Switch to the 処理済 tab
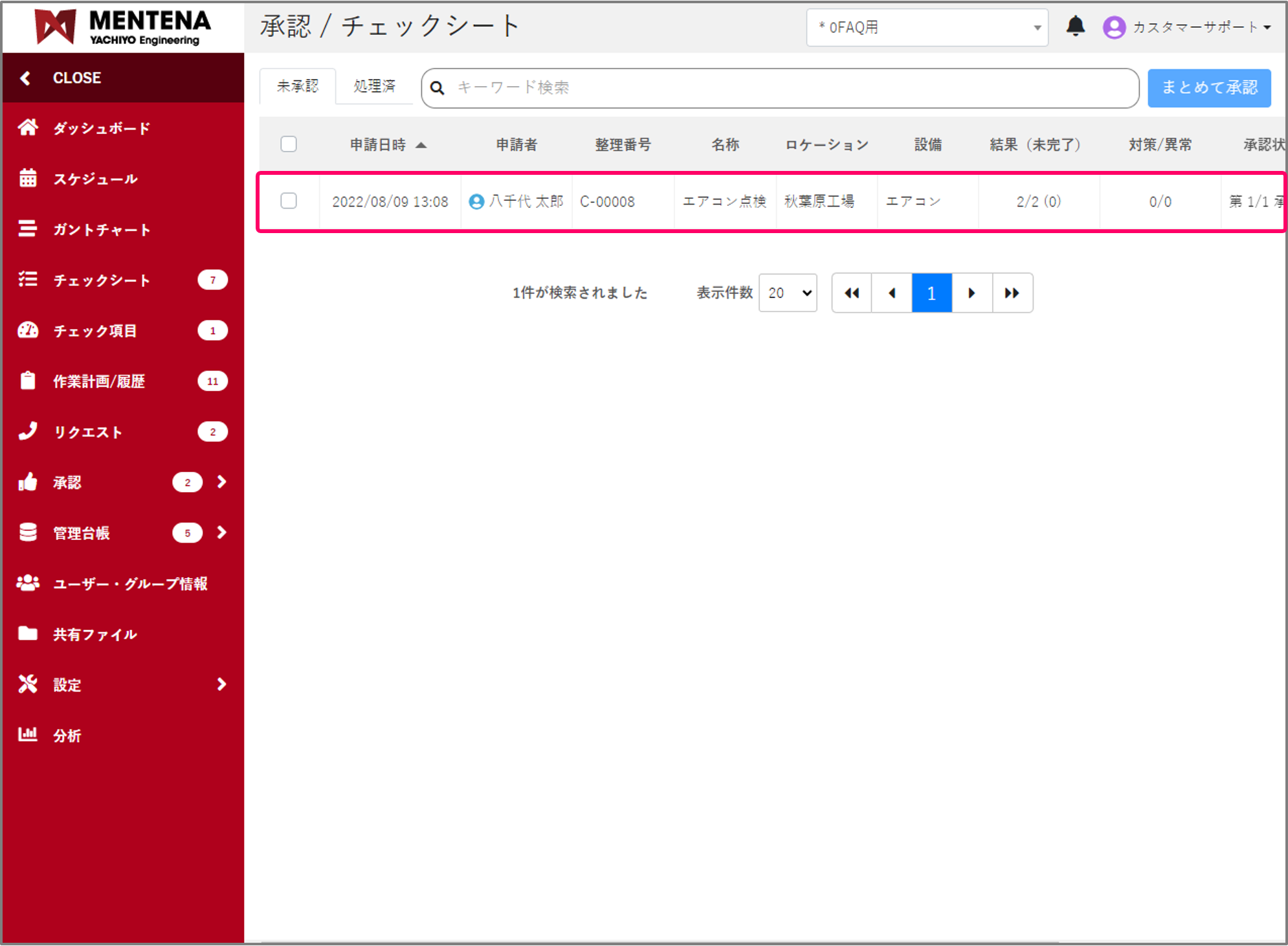Screen dimensions: 1288x946 click(375, 85)
